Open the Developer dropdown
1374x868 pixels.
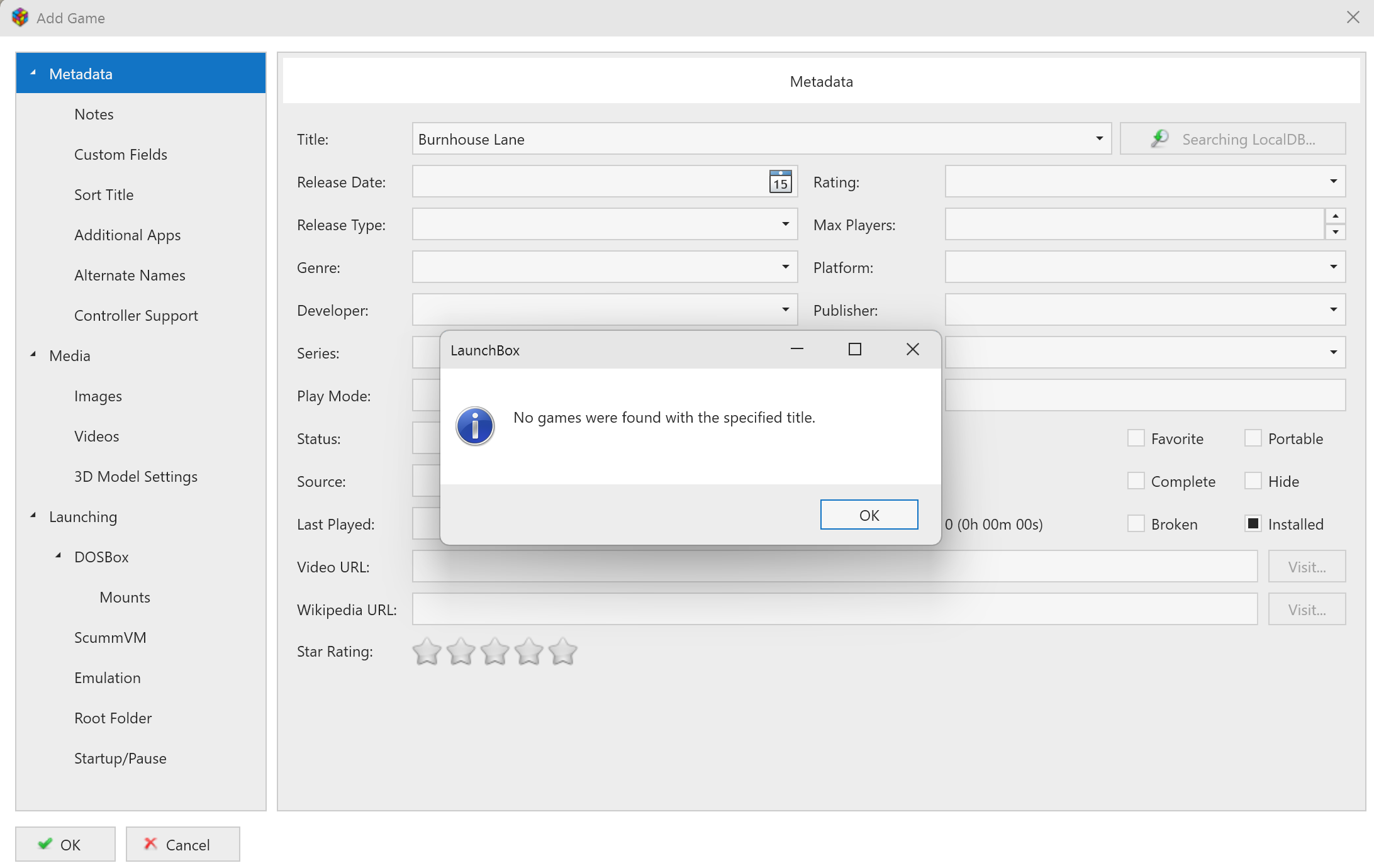point(786,310)
